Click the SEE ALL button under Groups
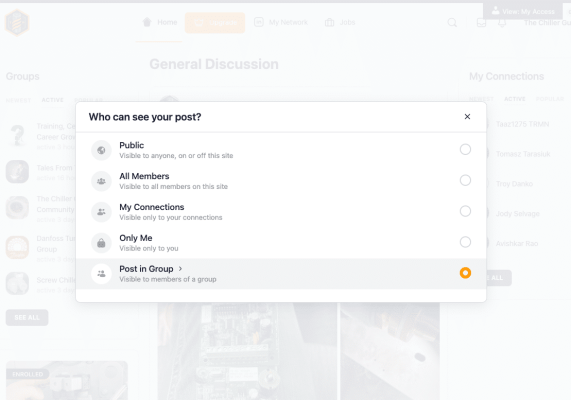 tap(27, 318)
